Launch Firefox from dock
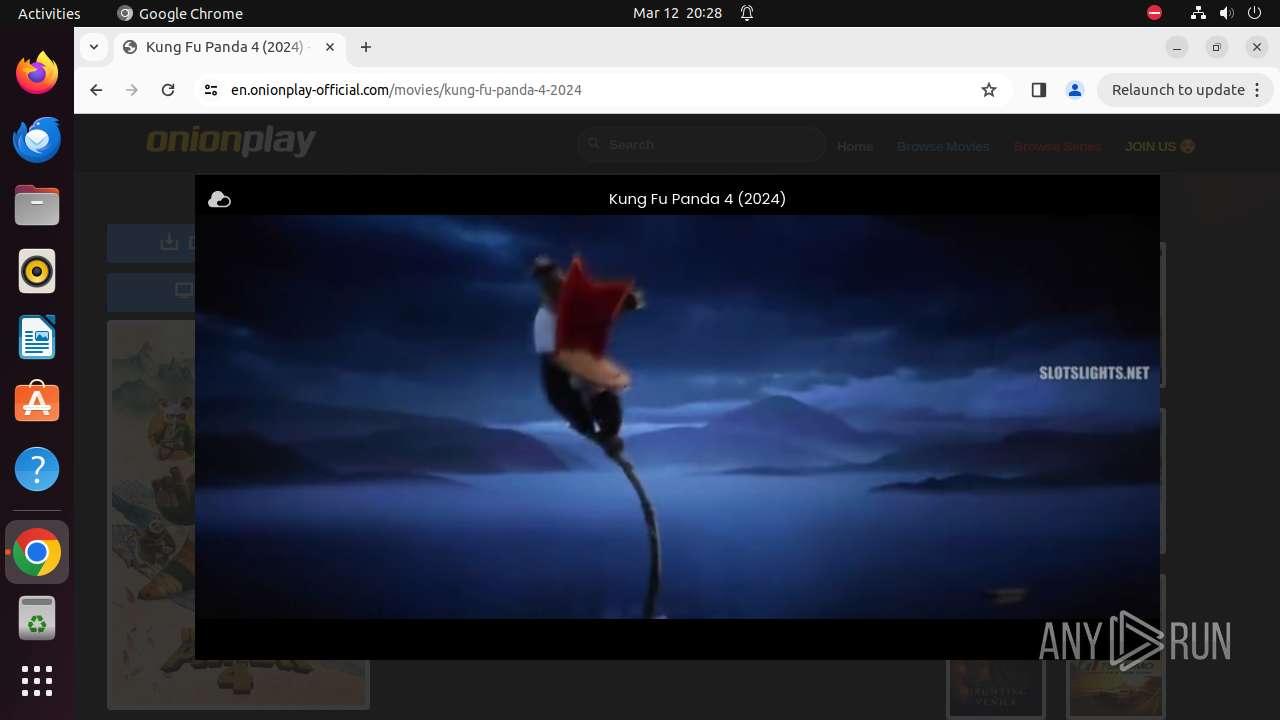Image resolution: width=1280 pixels, height=720 pixels. [x=37, y=73]
